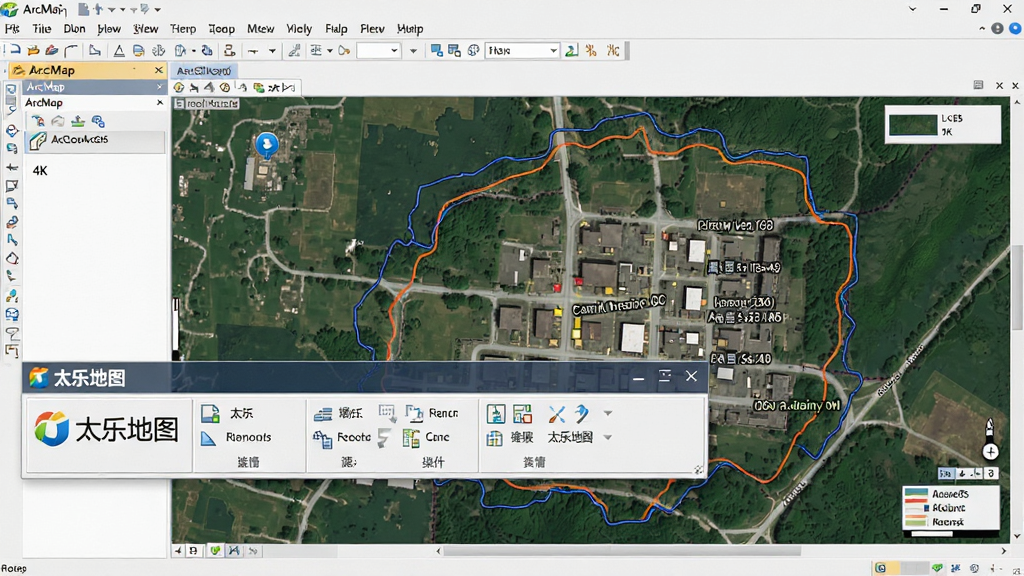The width and height of the screenshot is (1024, 576).
Task: Switch to the ArcSIIKord map tab
Action: click(x=203, y=71)
